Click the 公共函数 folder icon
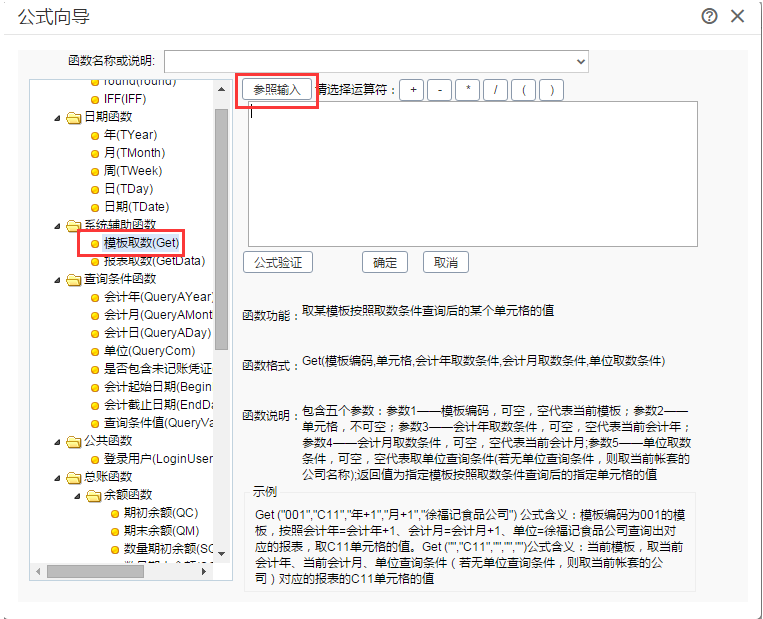763x619 pixels. pos(73,441)
